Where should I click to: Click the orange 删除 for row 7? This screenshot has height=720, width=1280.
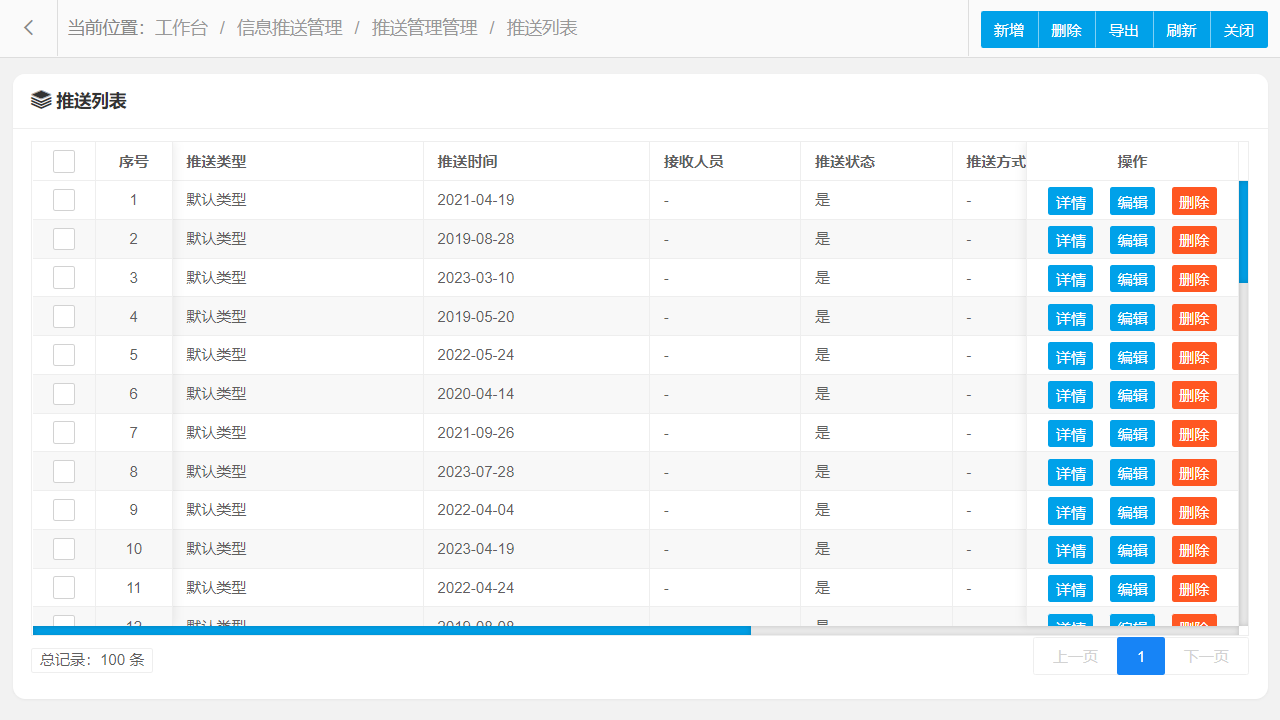tap(1194, 434)
